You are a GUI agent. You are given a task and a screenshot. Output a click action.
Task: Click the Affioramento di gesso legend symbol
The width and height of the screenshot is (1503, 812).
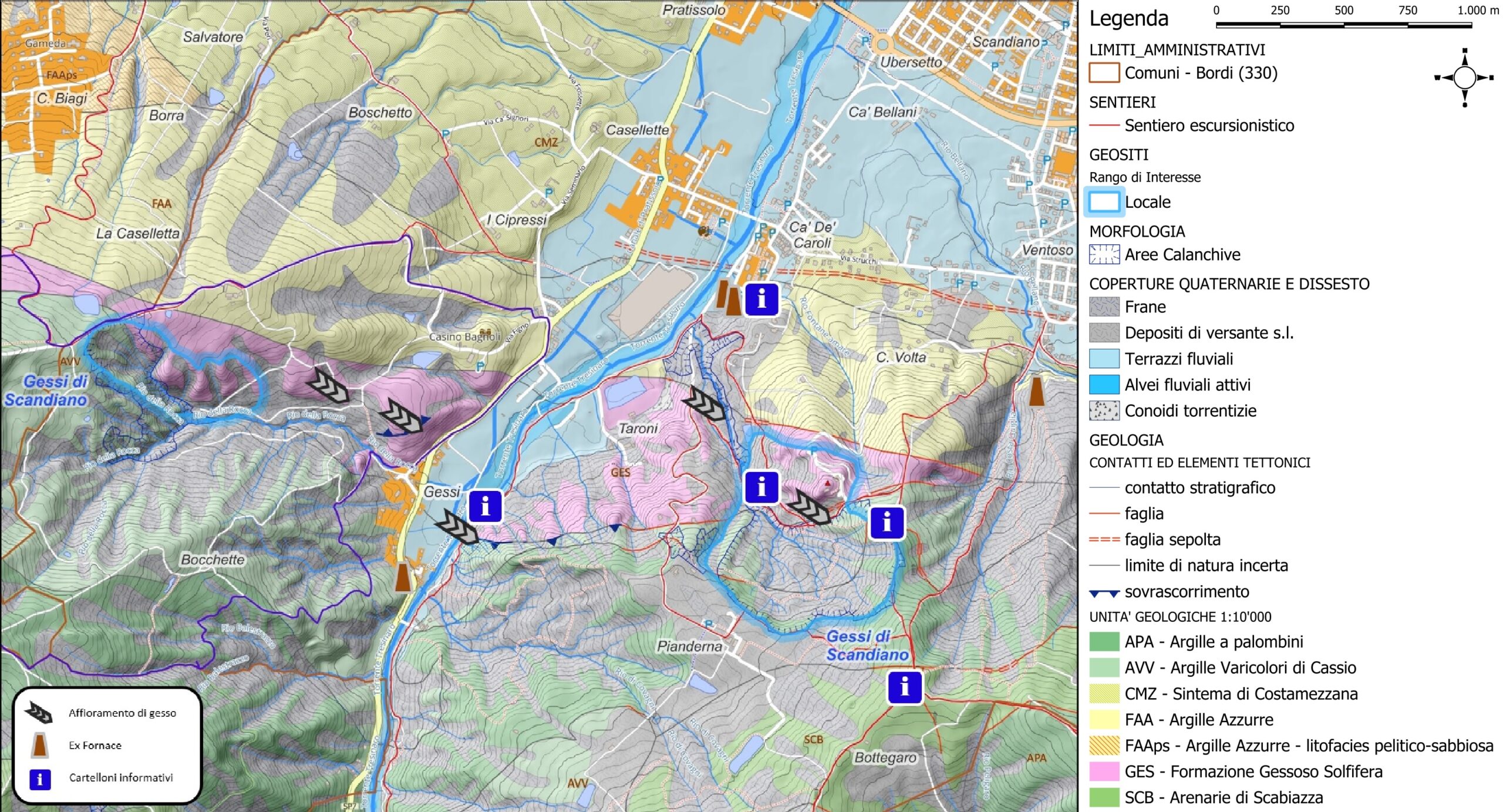click(x=39, y=713)
